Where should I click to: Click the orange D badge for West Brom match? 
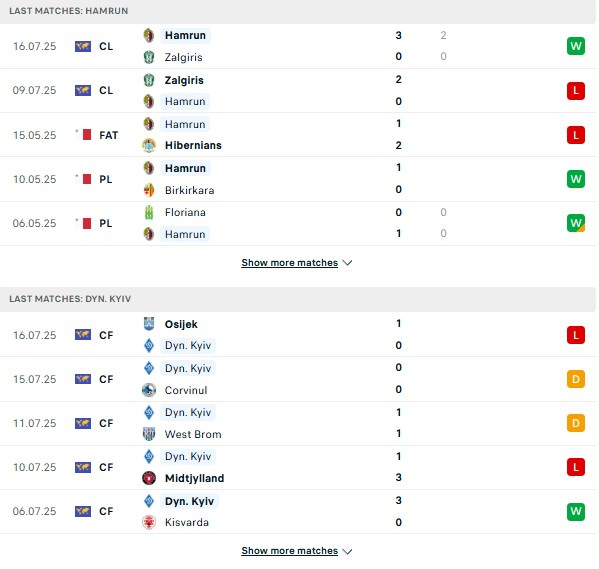(576, 423)
